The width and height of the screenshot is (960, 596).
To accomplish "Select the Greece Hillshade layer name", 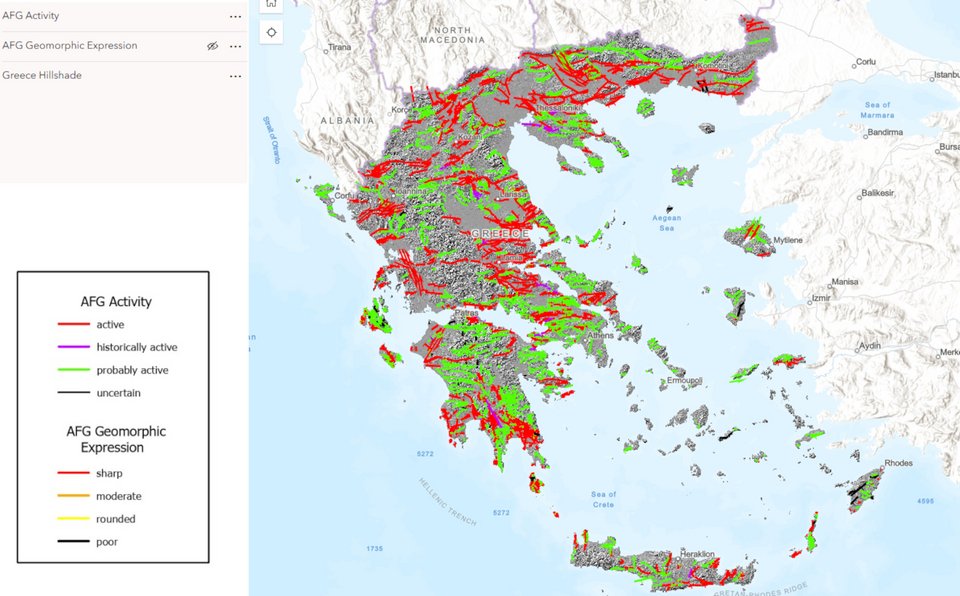I will 43,76.
